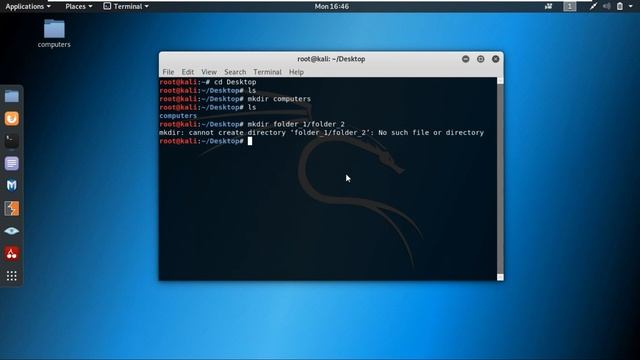
Task: Expand the system menu arrow at top right
Action: [630, 7]
